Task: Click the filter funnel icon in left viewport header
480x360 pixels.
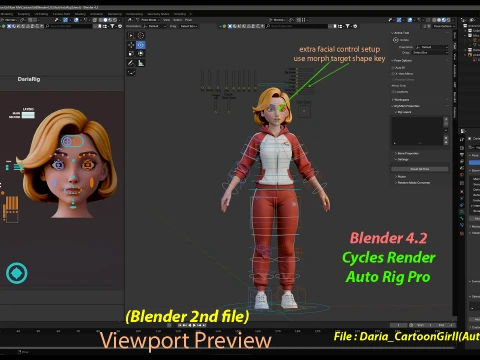Action: point(112,26)
